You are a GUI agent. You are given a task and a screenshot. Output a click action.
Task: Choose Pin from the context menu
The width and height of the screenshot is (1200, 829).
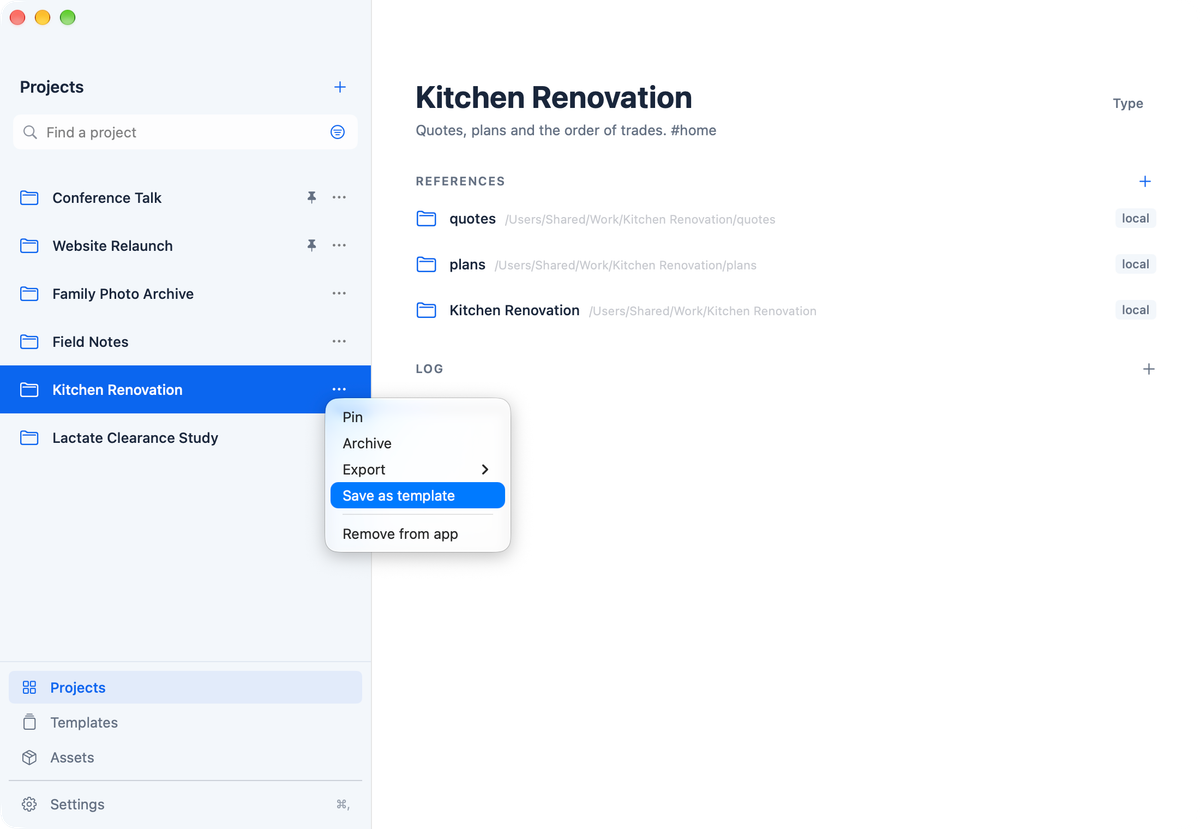pyautogui.click(x=418, y=417)
